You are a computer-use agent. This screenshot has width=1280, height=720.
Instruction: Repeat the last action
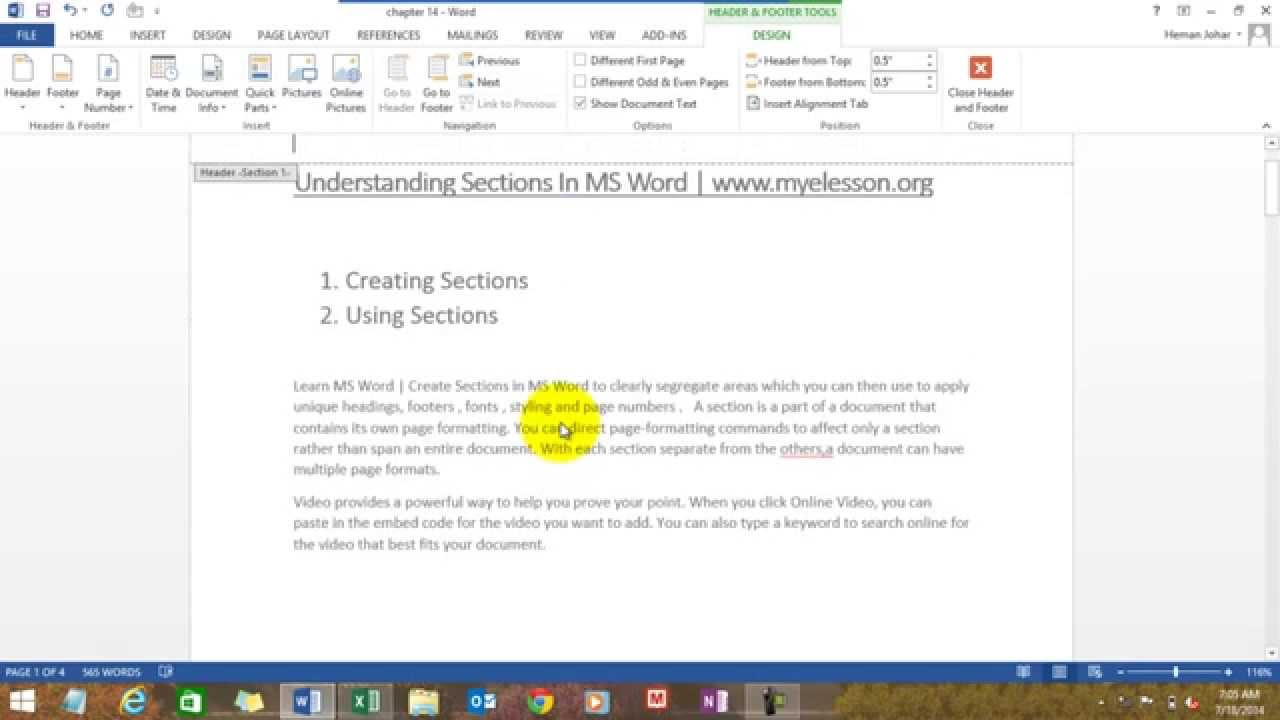click(x=107, y=11)
